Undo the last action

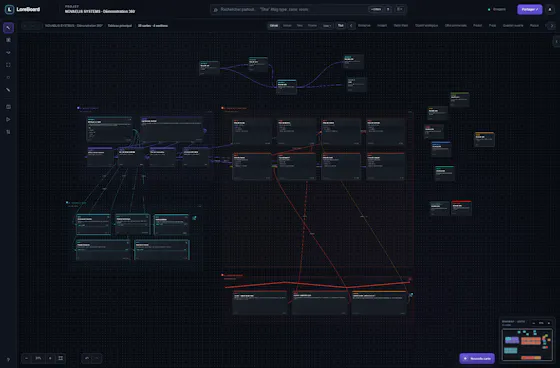87,358
